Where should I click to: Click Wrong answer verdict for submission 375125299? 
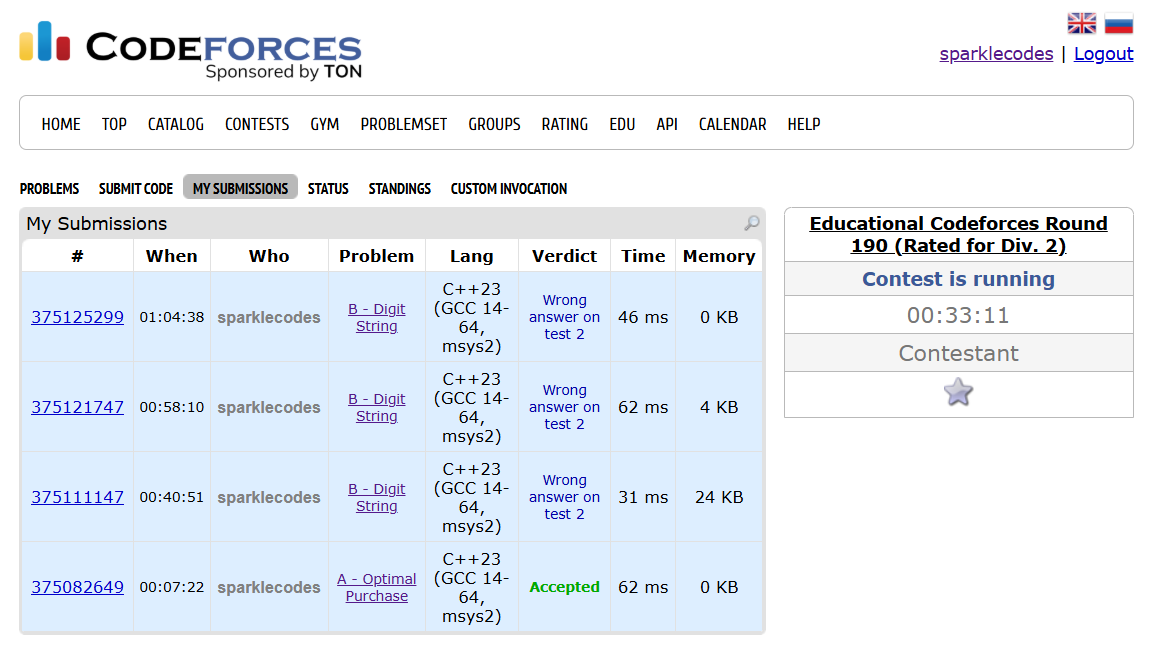[x=564, y=317]
